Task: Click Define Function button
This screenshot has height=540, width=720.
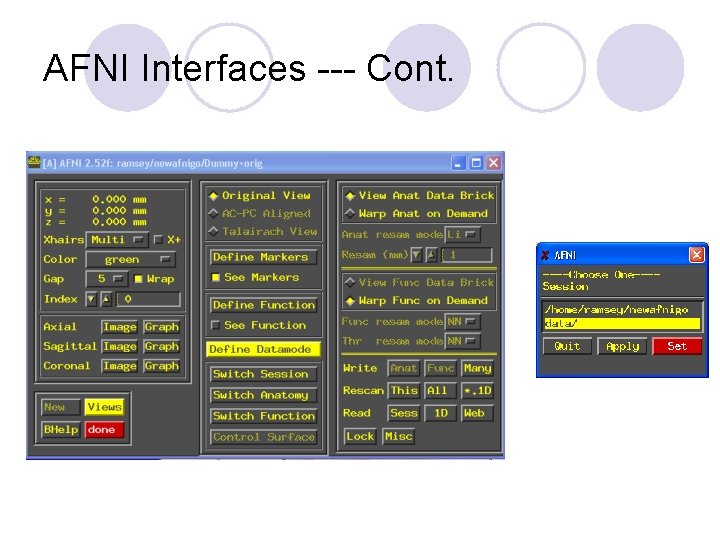Action: [264, 305]
